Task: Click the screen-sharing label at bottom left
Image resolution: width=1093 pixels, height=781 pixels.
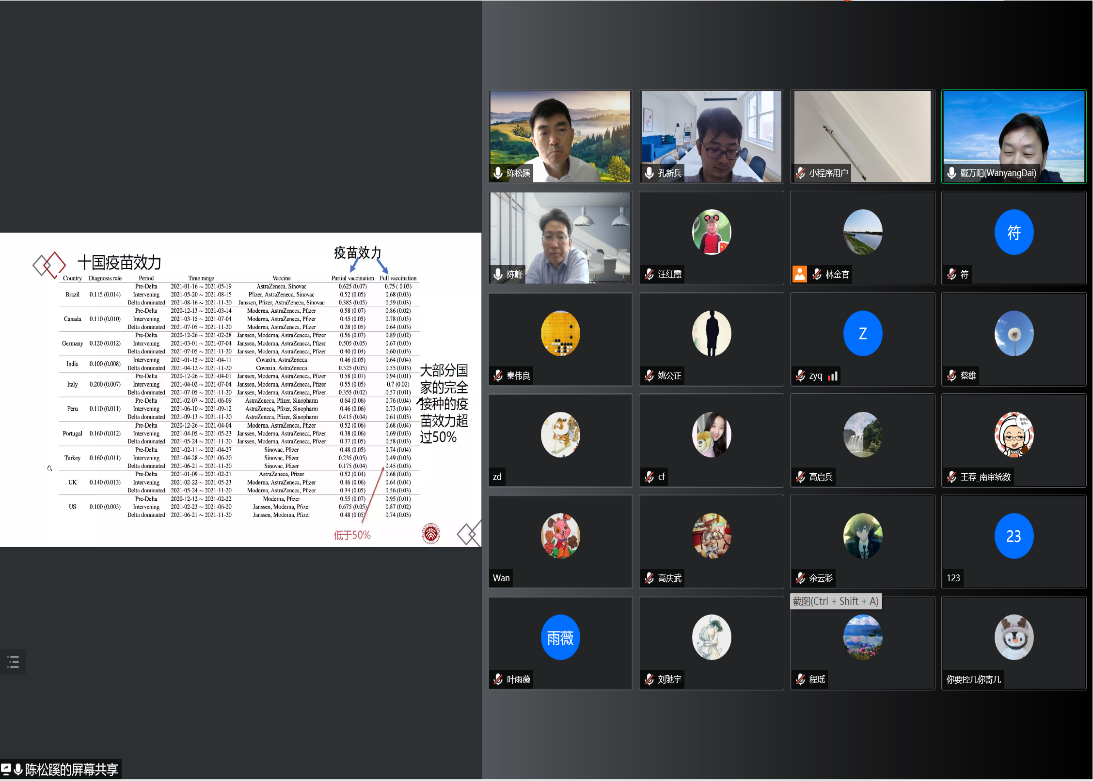Action: click(62, 769)
